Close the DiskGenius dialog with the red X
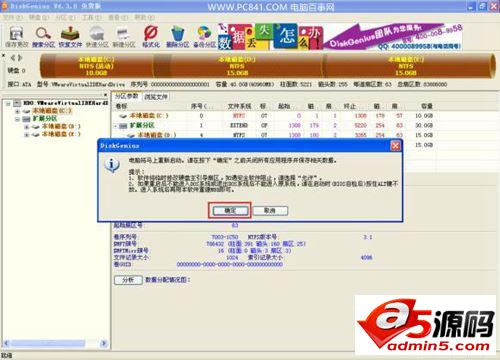Screen dimensions: 500x360 [395, 146]
